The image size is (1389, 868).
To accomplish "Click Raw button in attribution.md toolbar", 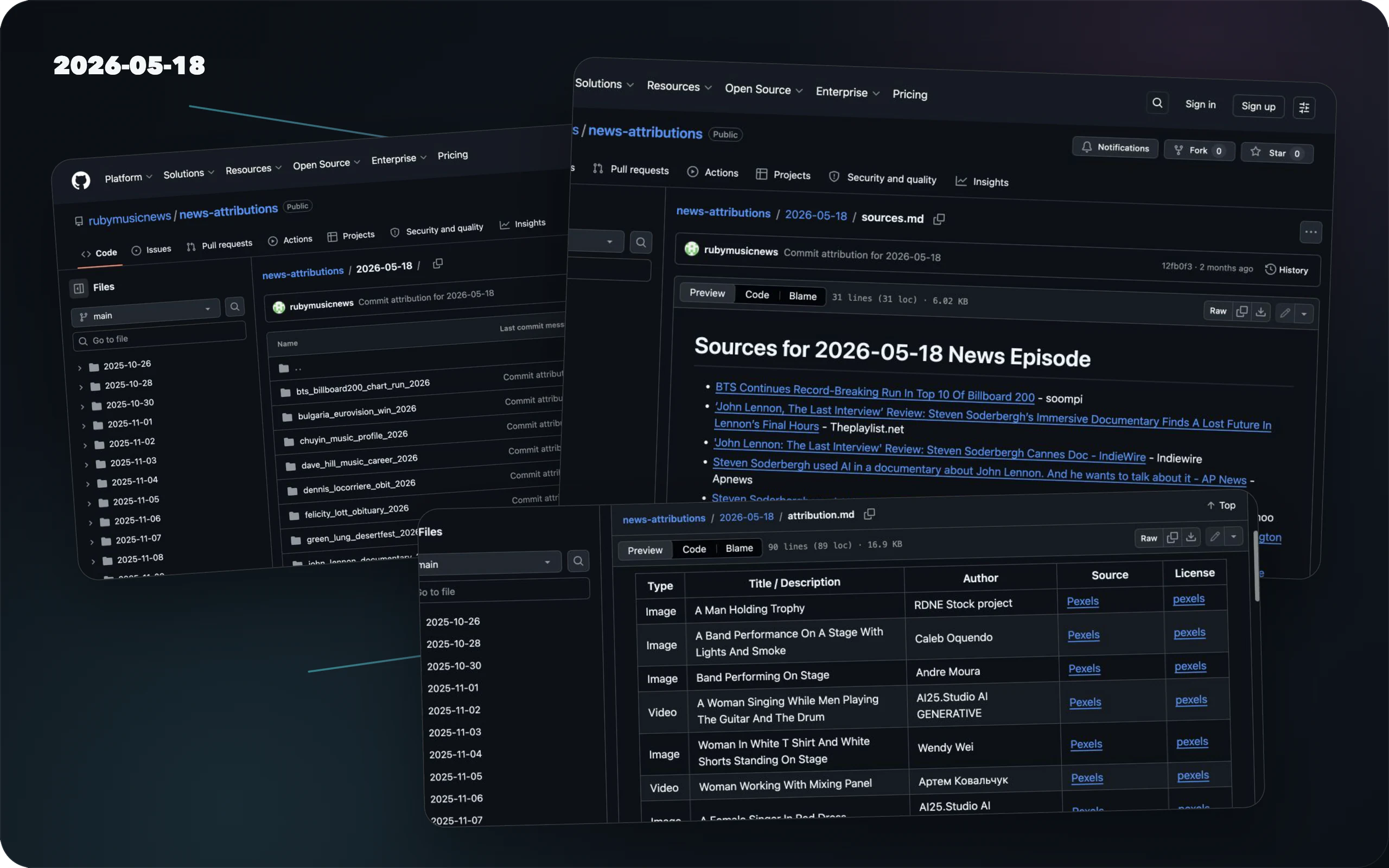I will click(x=1149, y=538).
